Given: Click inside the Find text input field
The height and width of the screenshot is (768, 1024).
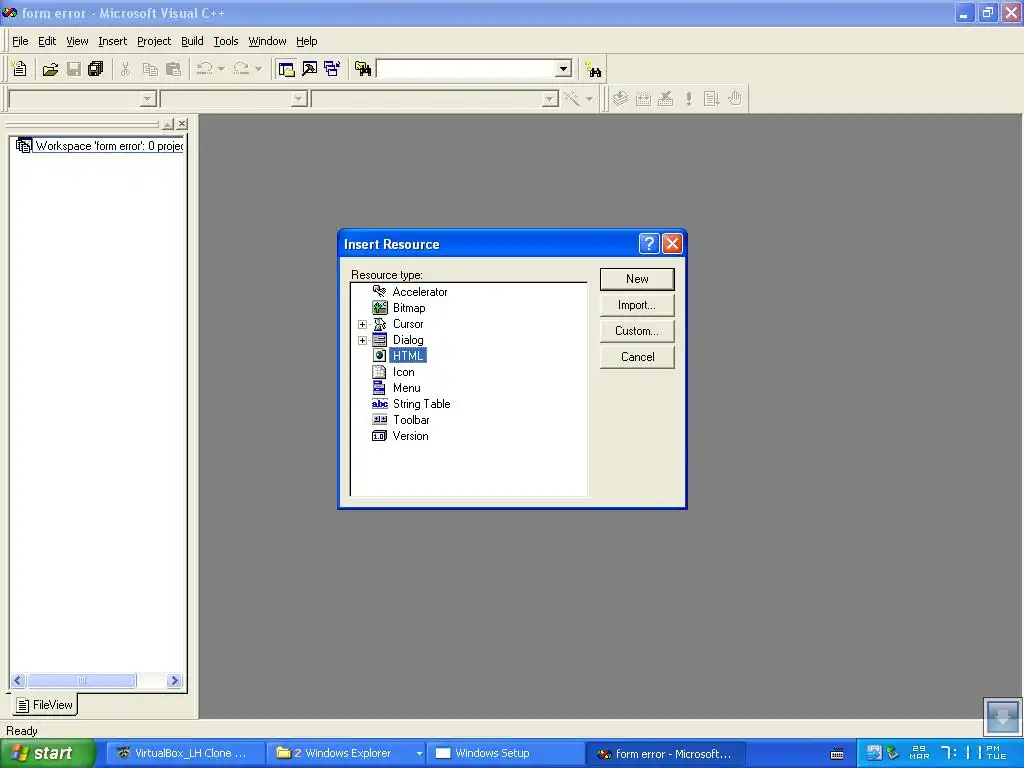Looking at the screenshot, I should click(x=466, y=69).
